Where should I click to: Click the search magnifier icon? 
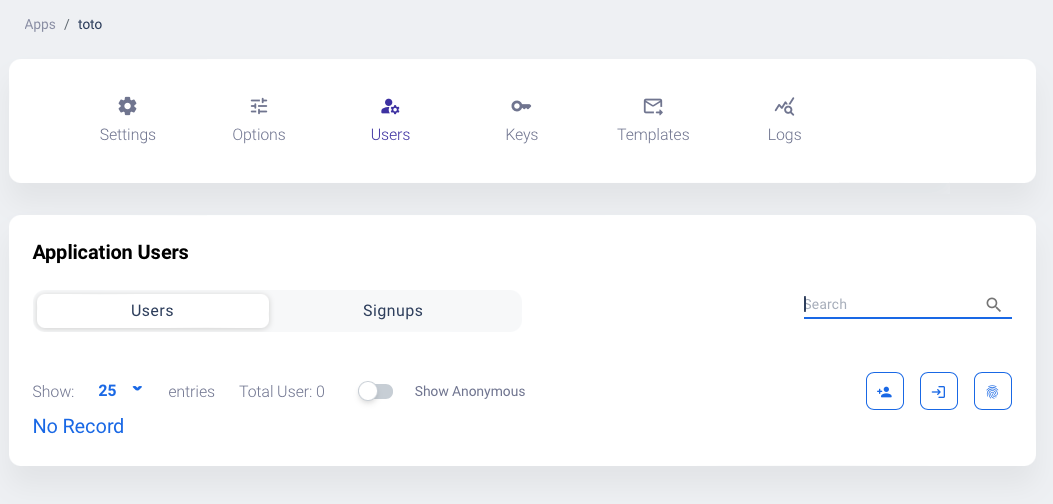993,305
